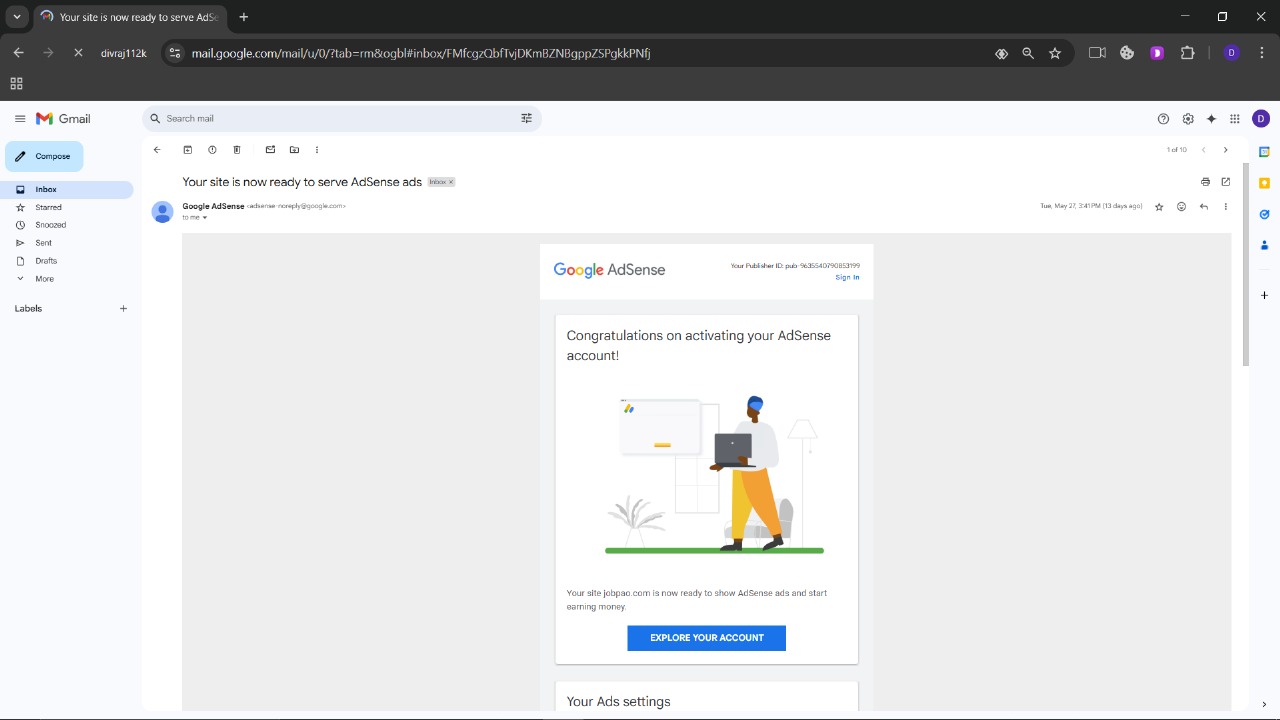
Task: Bookmark this page with star
Action: (1055, 53)
